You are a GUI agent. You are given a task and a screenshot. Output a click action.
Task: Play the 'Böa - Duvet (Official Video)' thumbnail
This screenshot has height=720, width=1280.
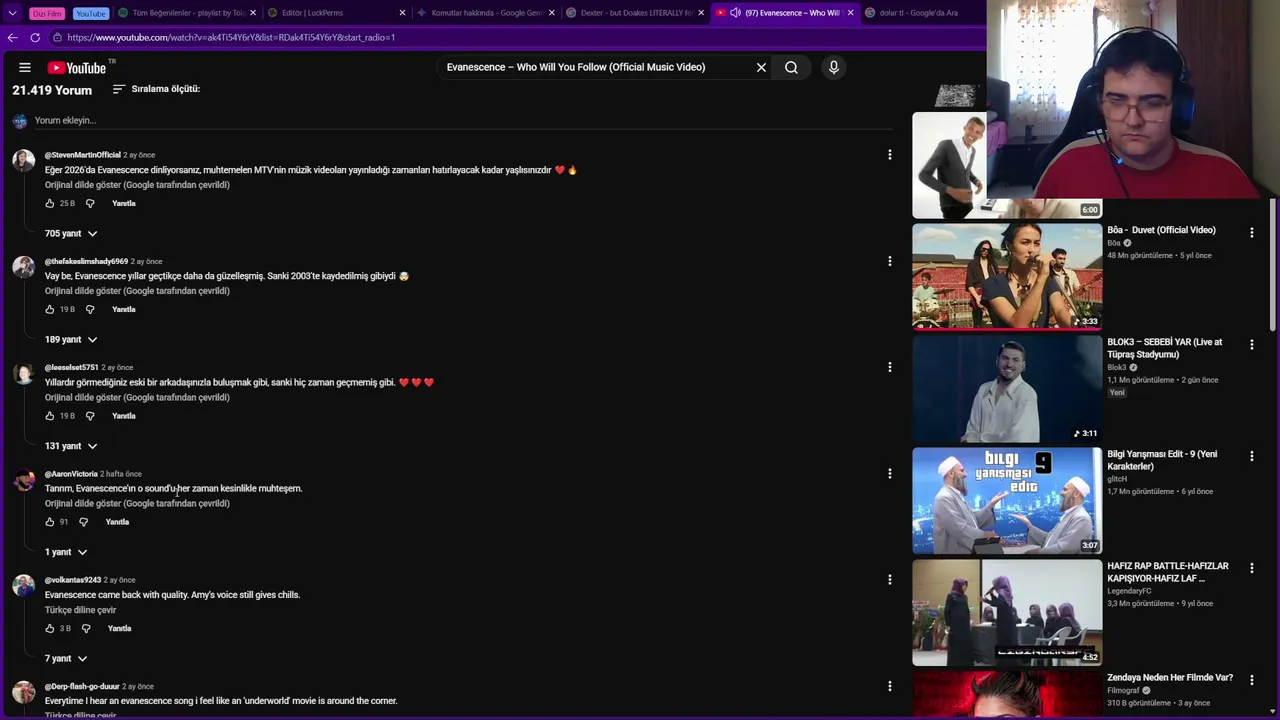pos(1007,276)
